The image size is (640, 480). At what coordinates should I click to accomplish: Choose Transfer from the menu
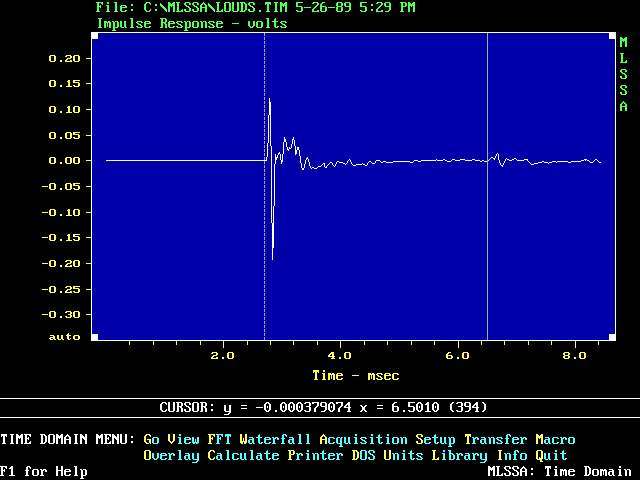coord(496,440)
